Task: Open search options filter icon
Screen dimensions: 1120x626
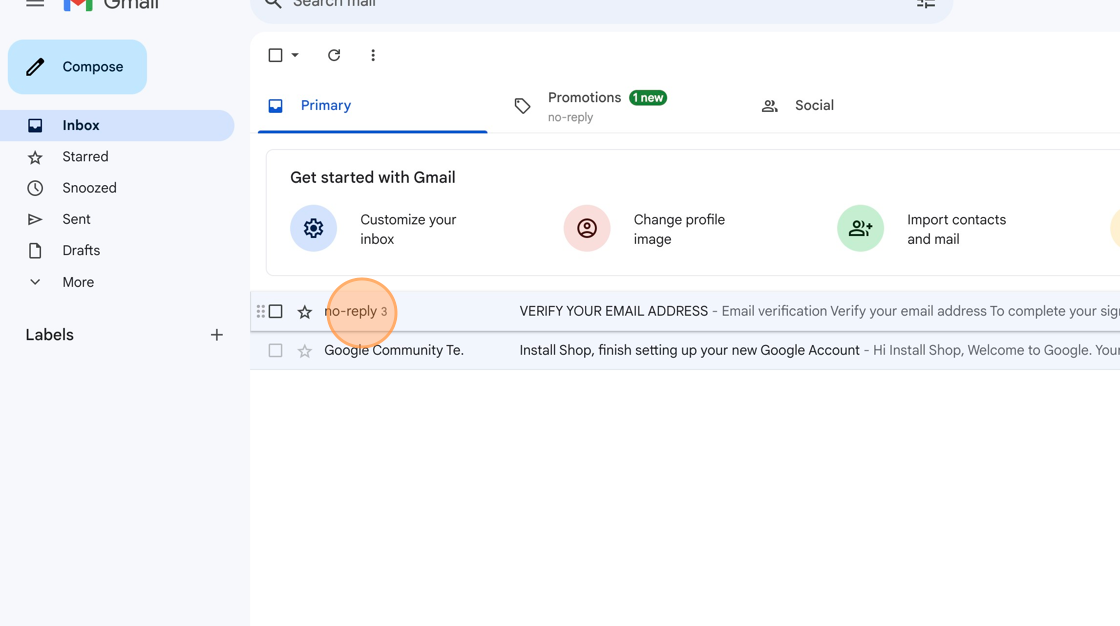Action: point(926,4)
